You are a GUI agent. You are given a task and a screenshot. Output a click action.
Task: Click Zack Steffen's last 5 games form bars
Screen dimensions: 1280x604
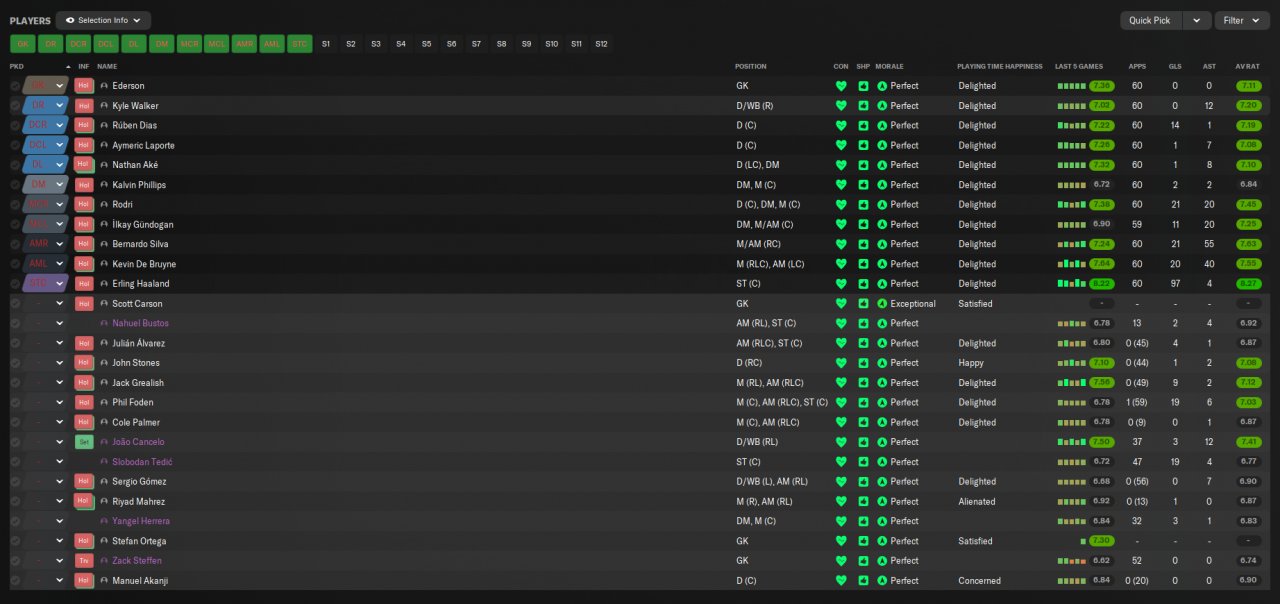1072,561
